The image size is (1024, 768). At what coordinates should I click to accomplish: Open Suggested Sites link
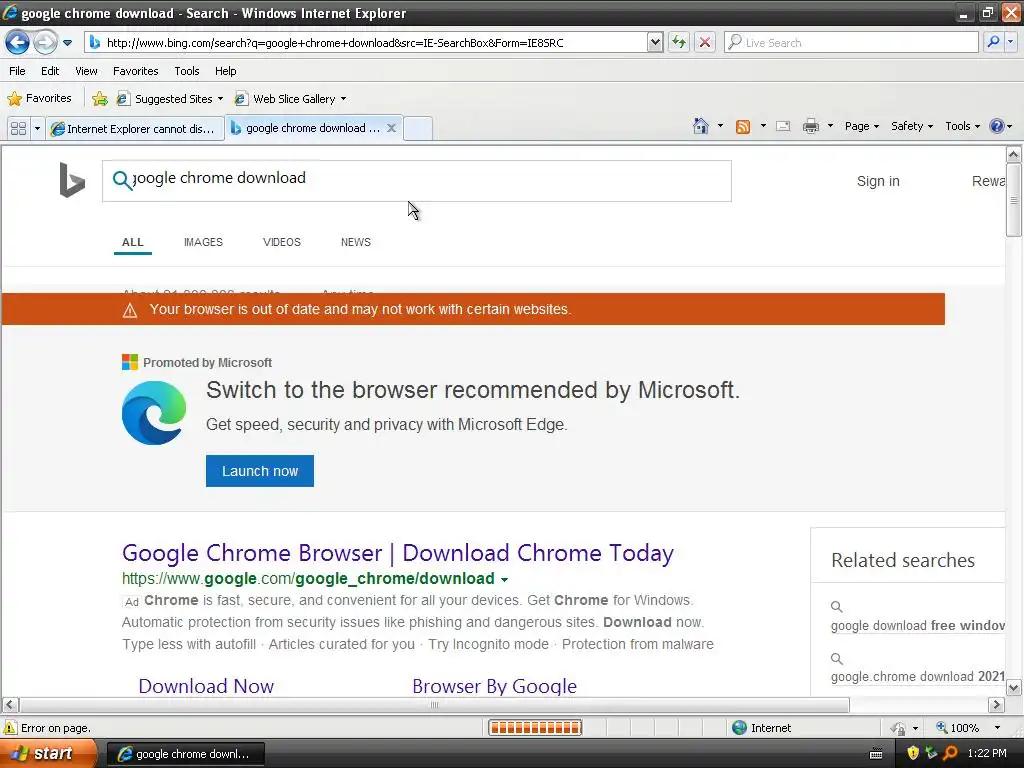169,99
